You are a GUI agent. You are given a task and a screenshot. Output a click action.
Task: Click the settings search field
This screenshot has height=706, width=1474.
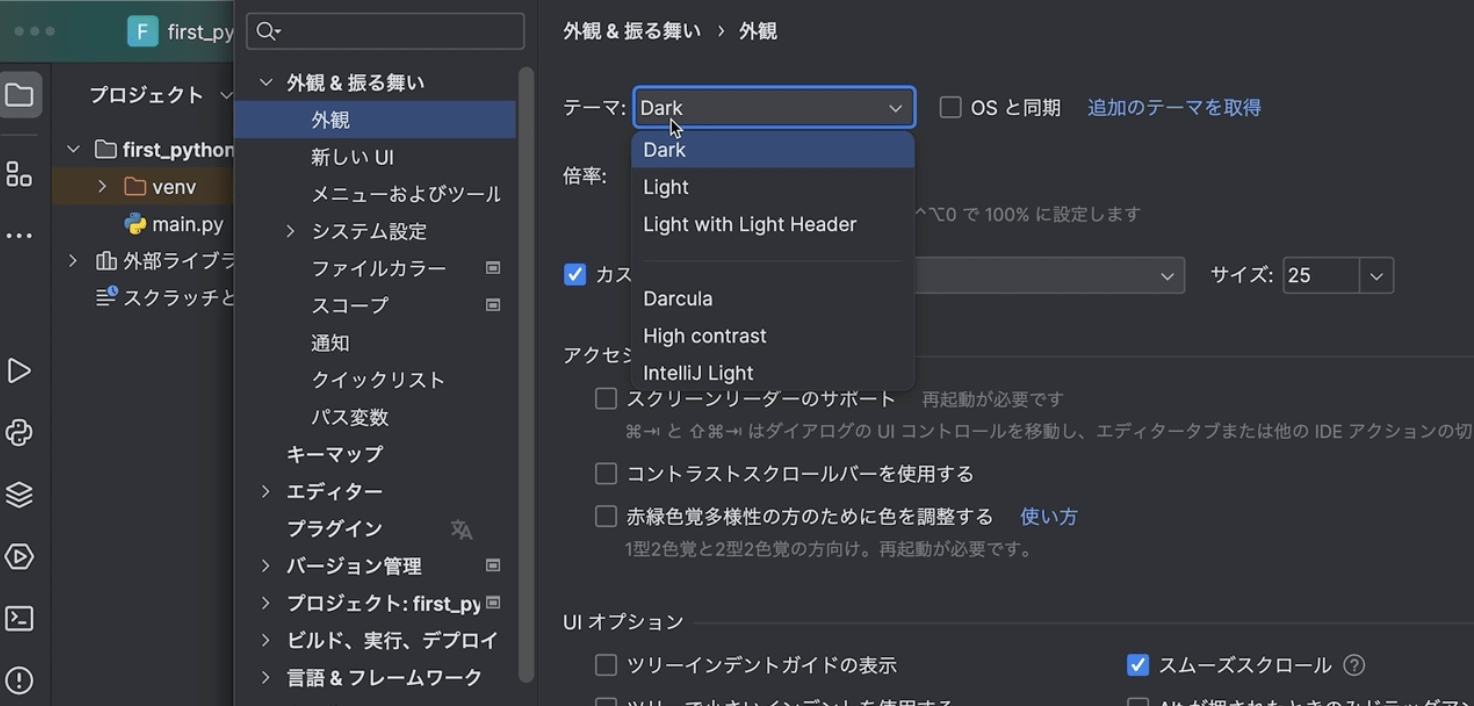[385, 31]
